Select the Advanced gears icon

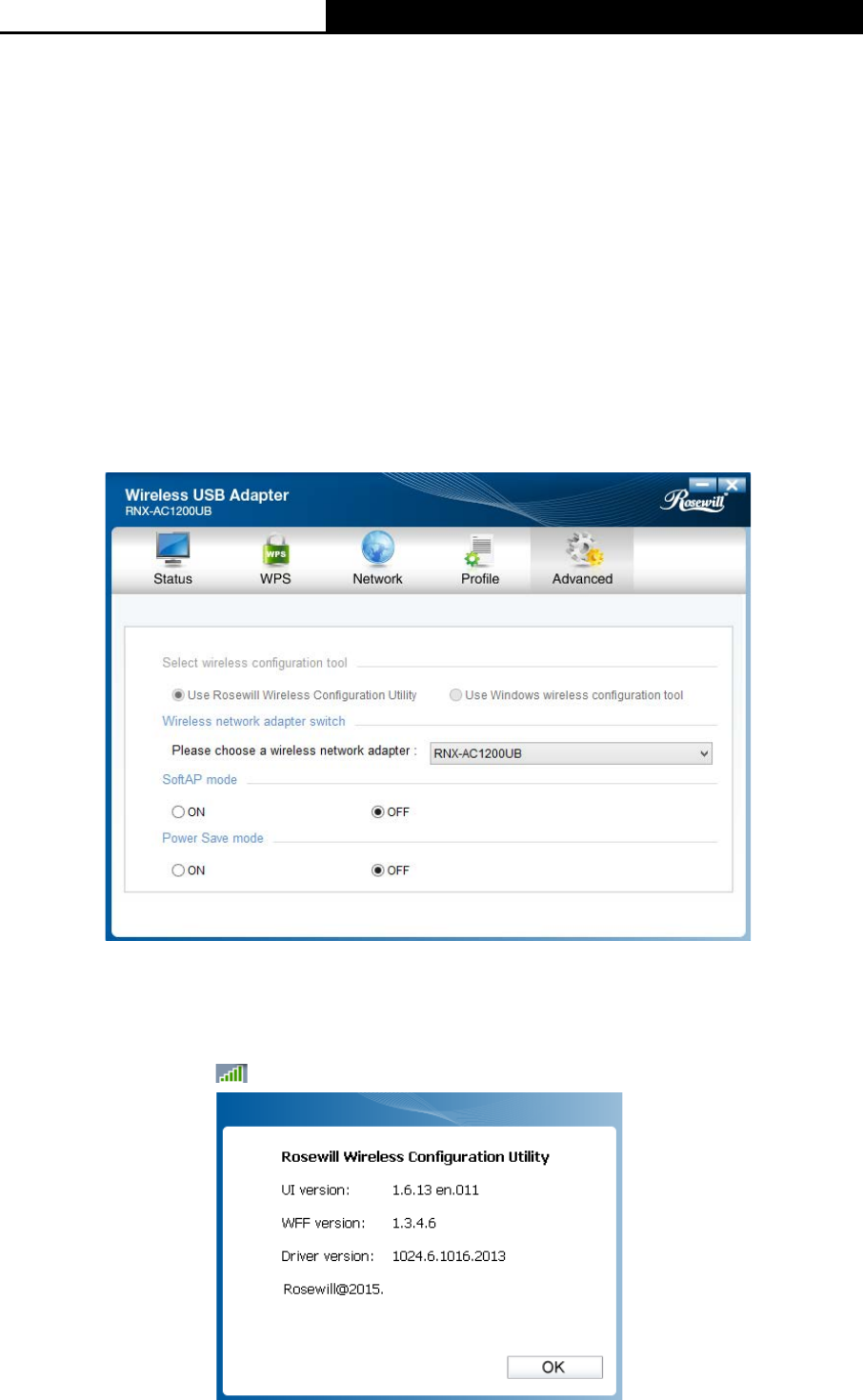coord(583,550)
